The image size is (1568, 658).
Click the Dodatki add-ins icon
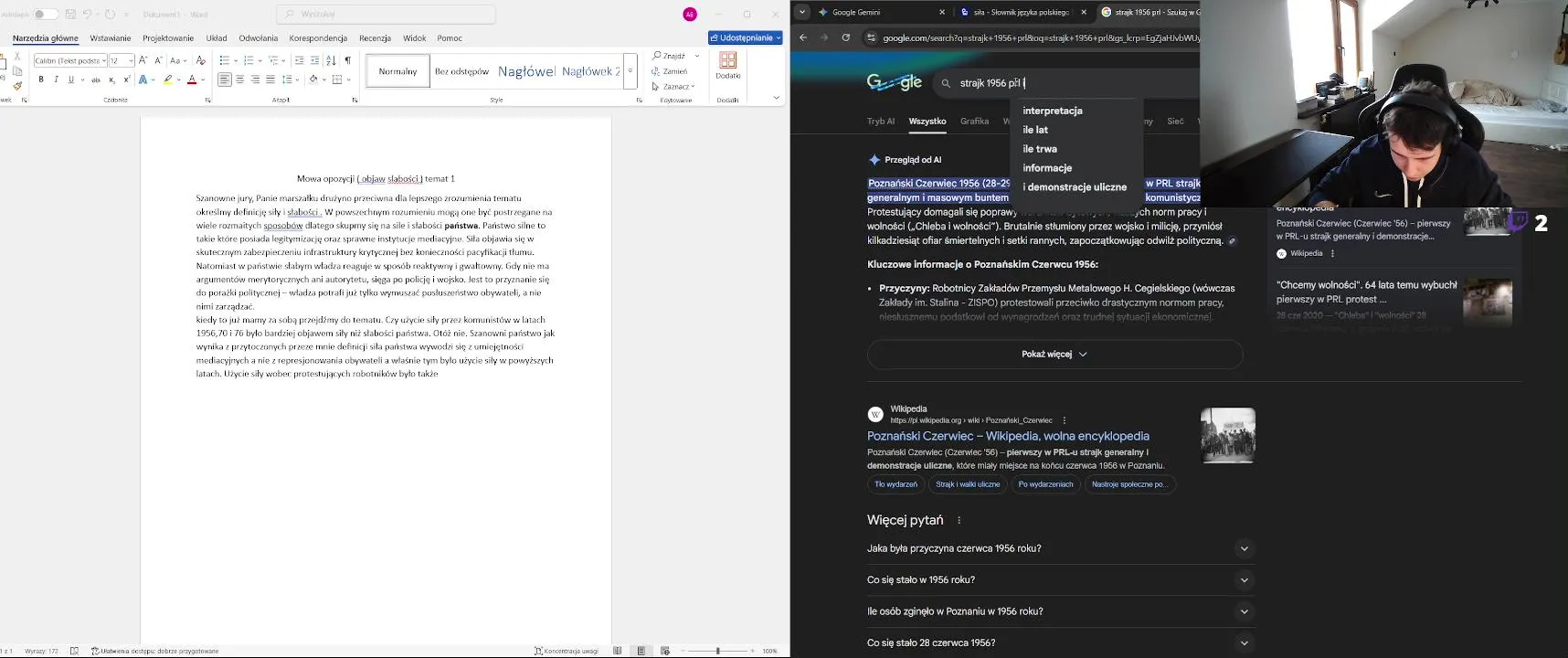tap(728, 64)
